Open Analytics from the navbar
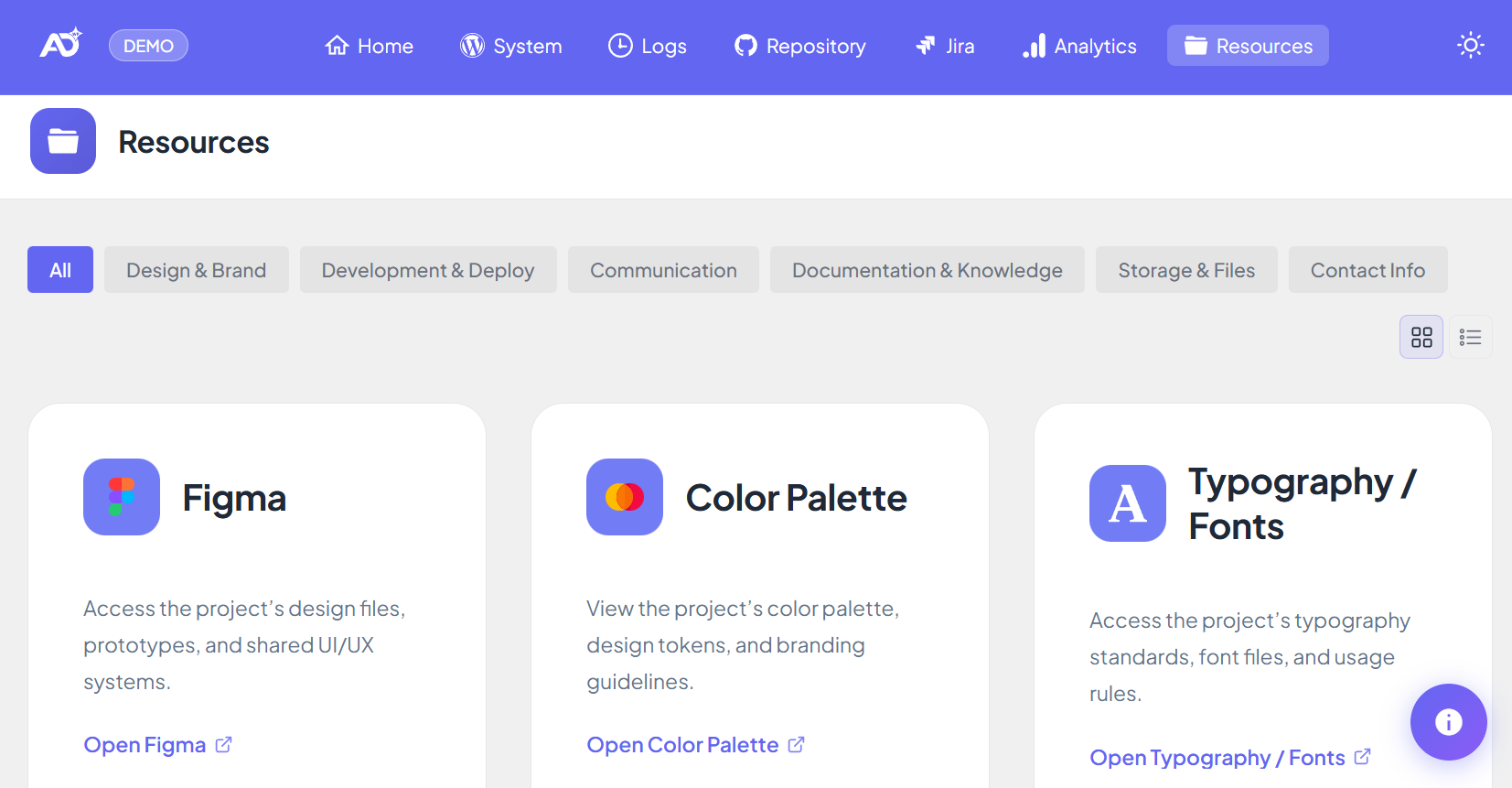This screenshot has height=788, width=1512. coord(1080,46)
